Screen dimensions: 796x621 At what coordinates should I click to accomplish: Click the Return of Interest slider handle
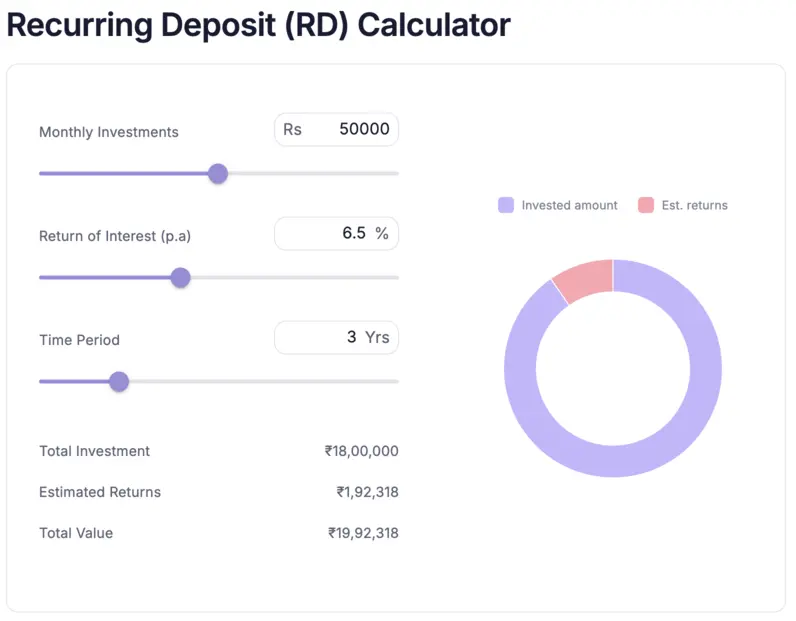[180, 278]
